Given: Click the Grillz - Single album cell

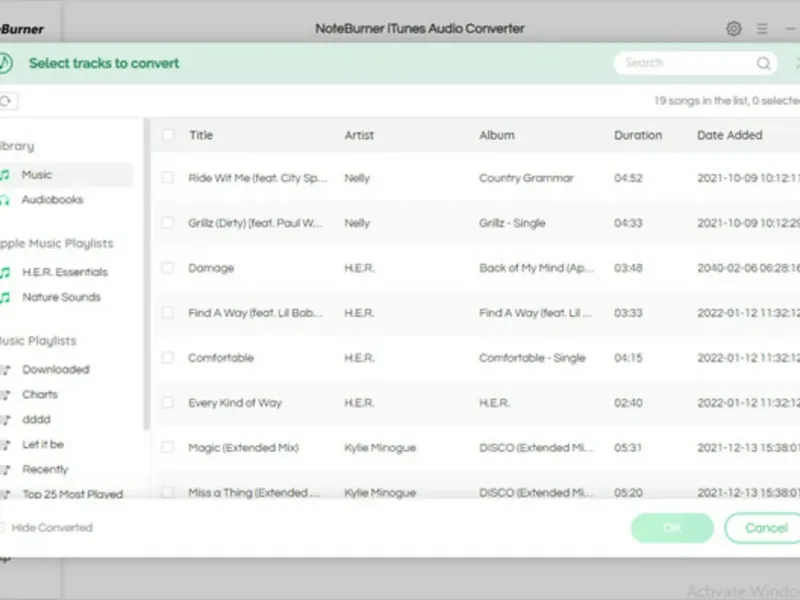Looking at the screenshot, I should 512,223.
